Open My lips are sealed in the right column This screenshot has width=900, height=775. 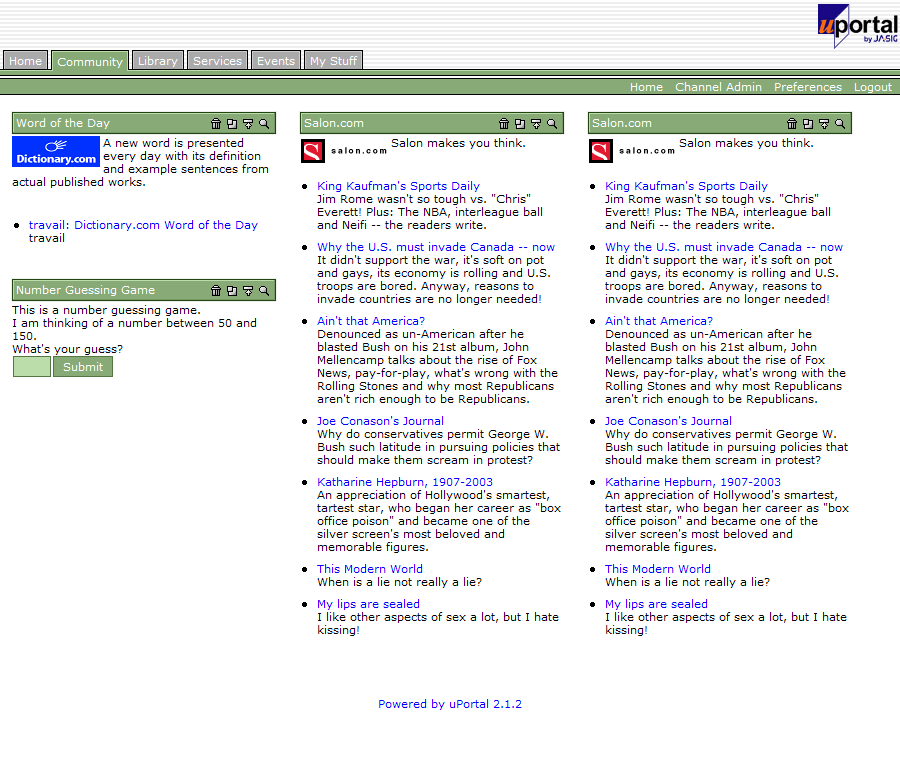(657, 604)
